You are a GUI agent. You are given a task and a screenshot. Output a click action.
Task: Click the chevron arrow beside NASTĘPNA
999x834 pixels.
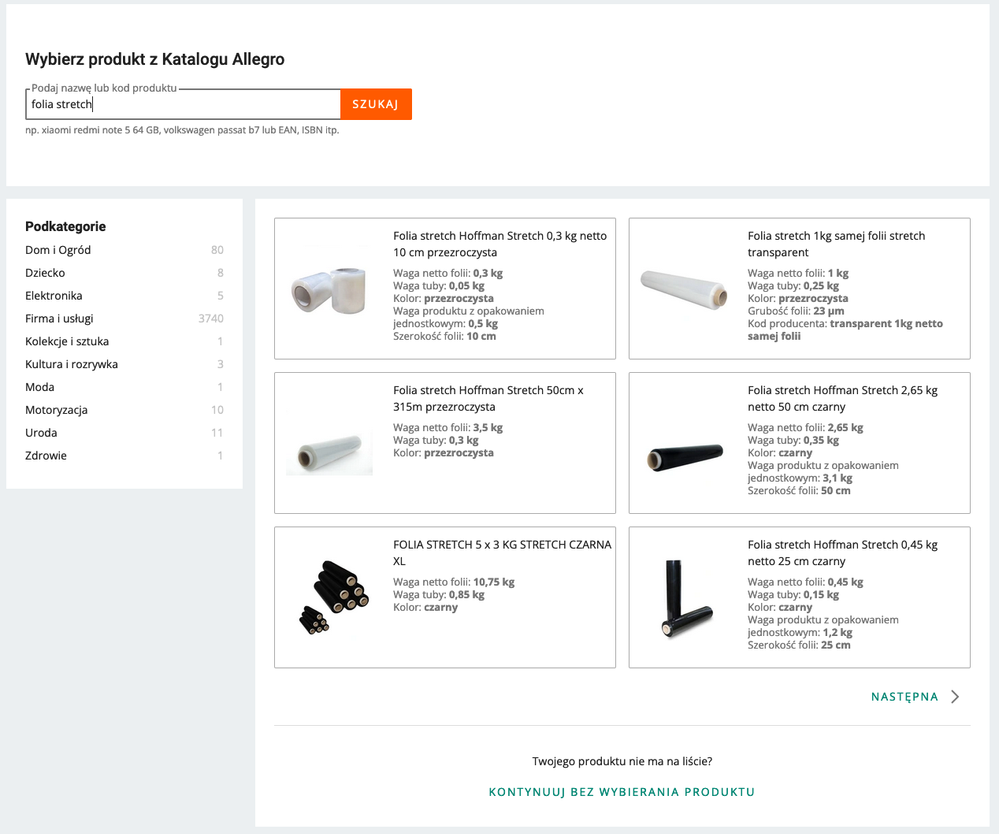point(955,697)
